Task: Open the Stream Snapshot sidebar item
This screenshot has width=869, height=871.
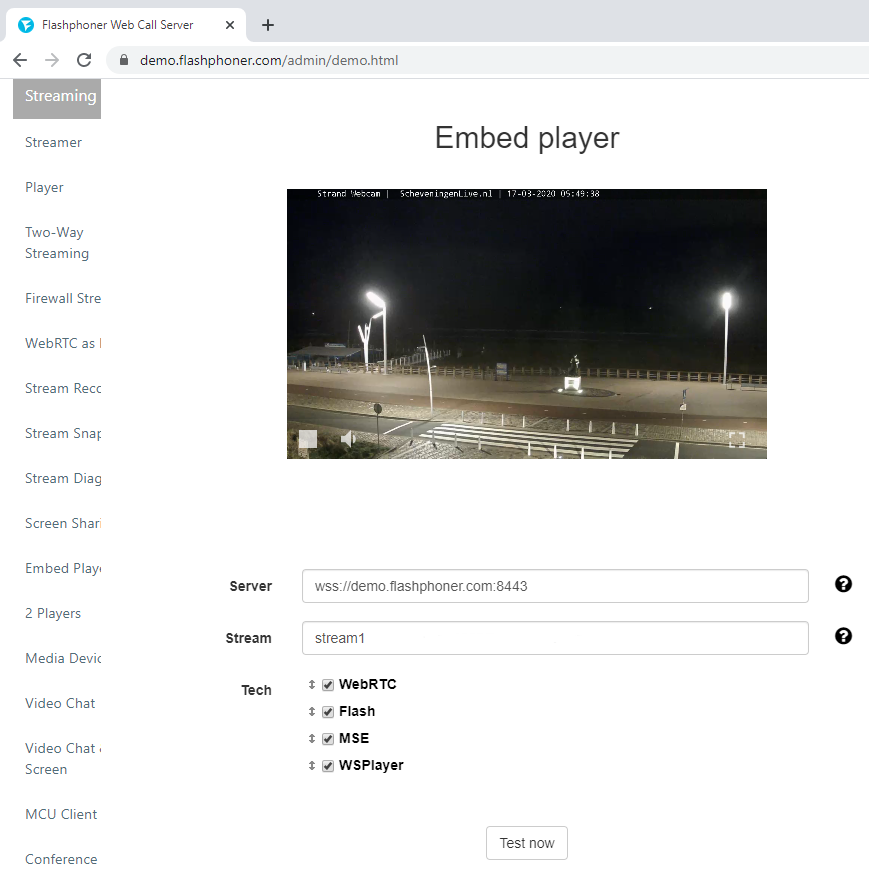Action: click(63, 433)
